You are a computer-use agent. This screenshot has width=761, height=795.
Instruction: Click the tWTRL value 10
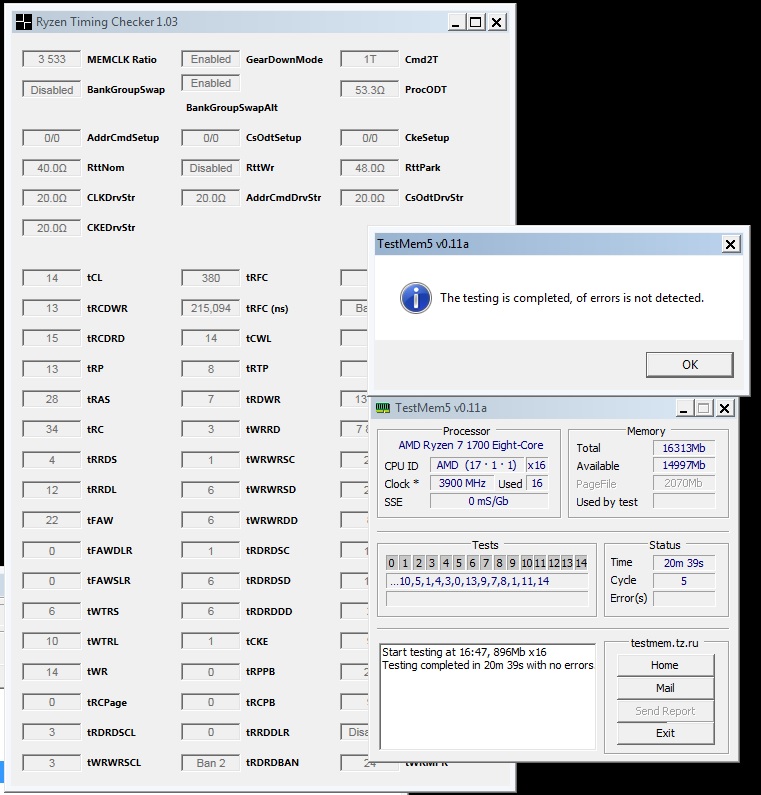point(52,641)
